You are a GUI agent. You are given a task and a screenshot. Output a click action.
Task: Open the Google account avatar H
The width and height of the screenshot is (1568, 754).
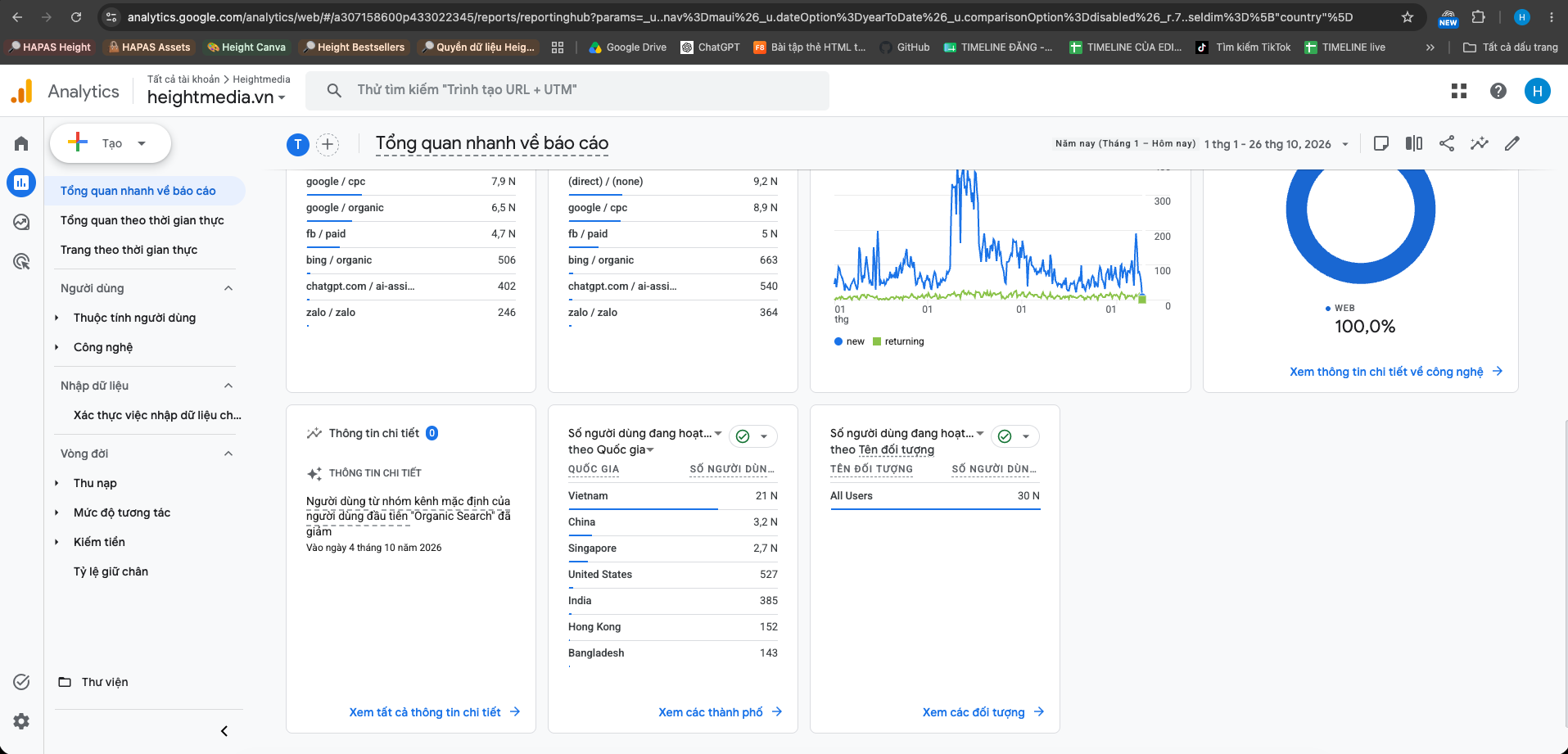point(1538,91)
